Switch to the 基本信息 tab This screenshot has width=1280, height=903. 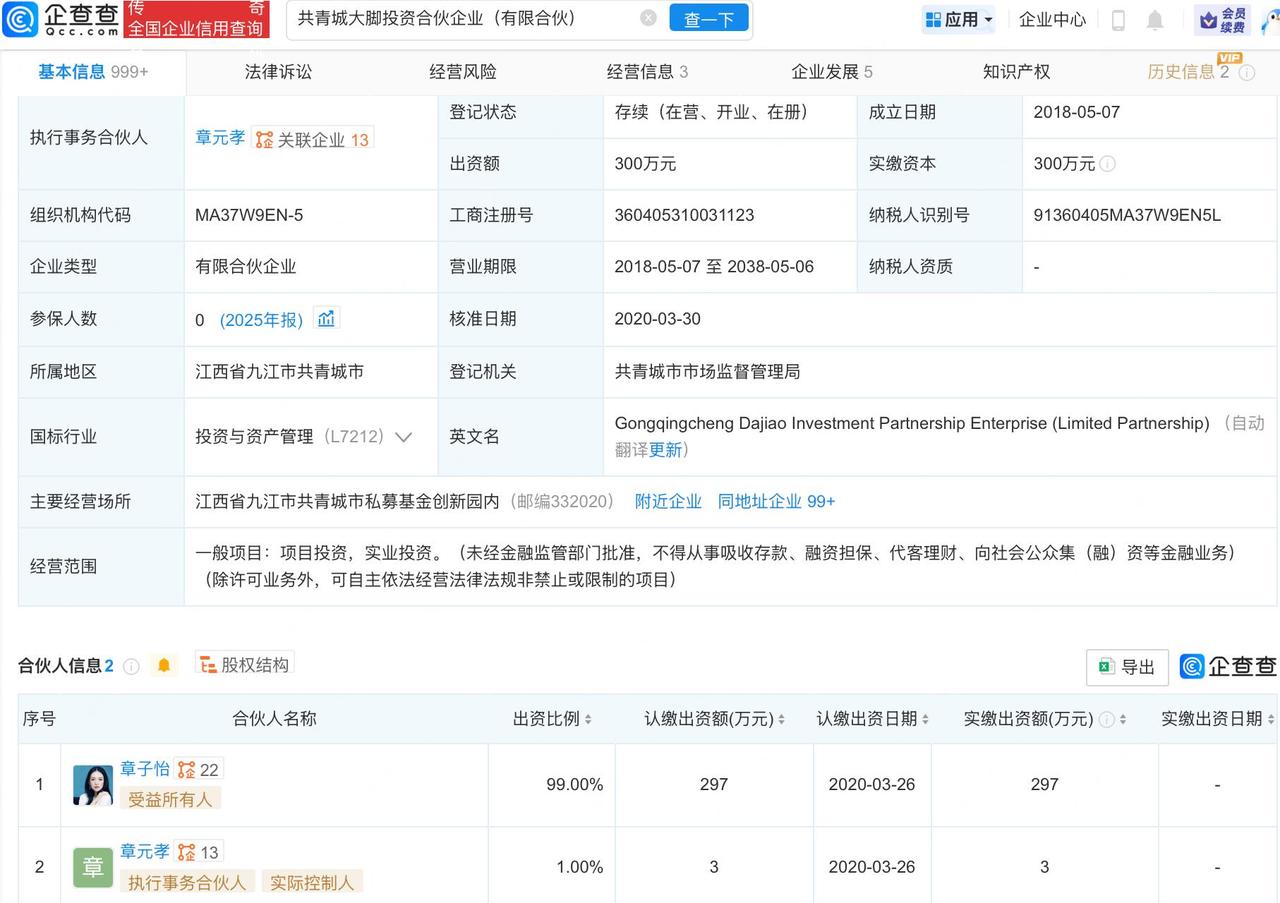tap(93, 71)
